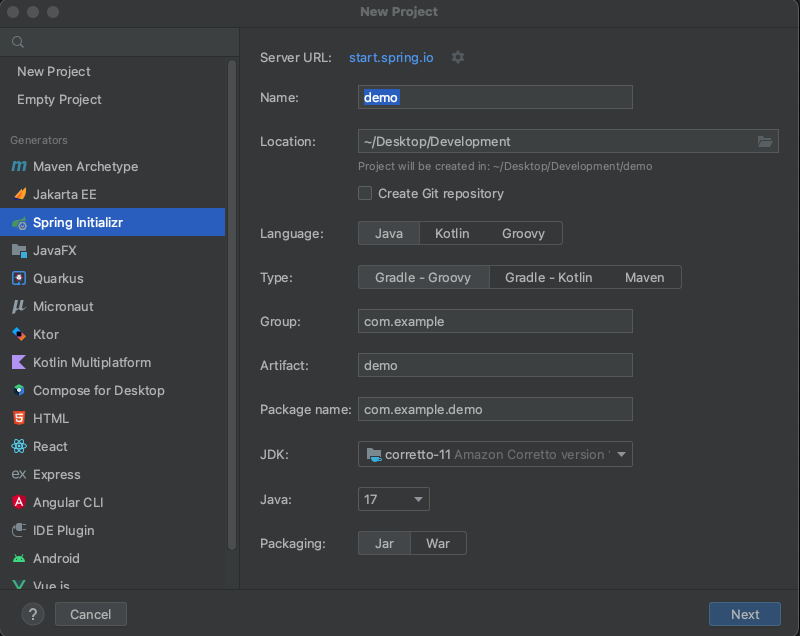Browse for location with folder icon
800x636 pixels.
click(764, 141)
